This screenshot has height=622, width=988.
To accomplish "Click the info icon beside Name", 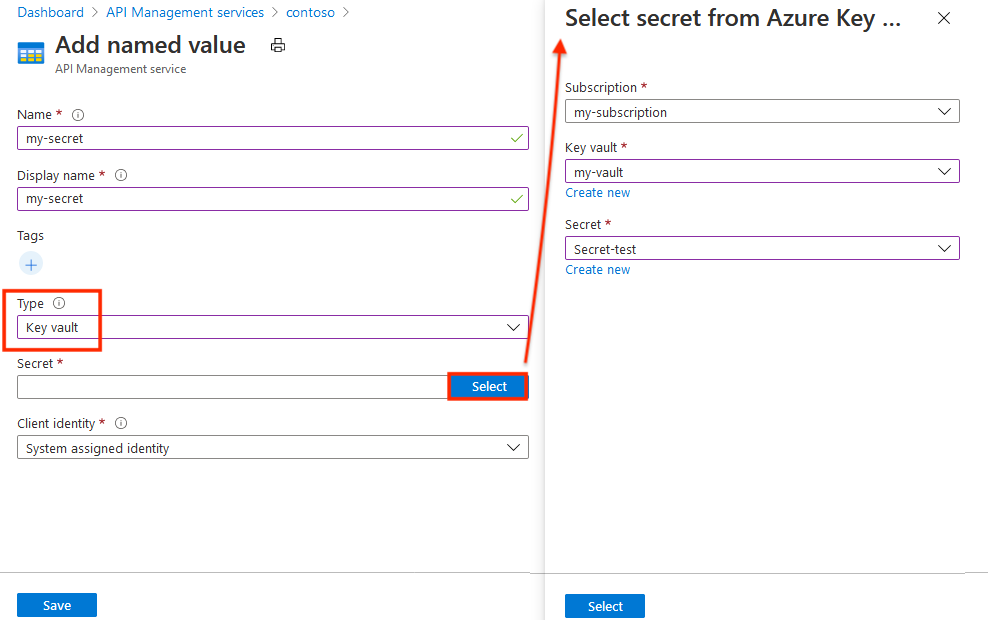I will (78, 114).
